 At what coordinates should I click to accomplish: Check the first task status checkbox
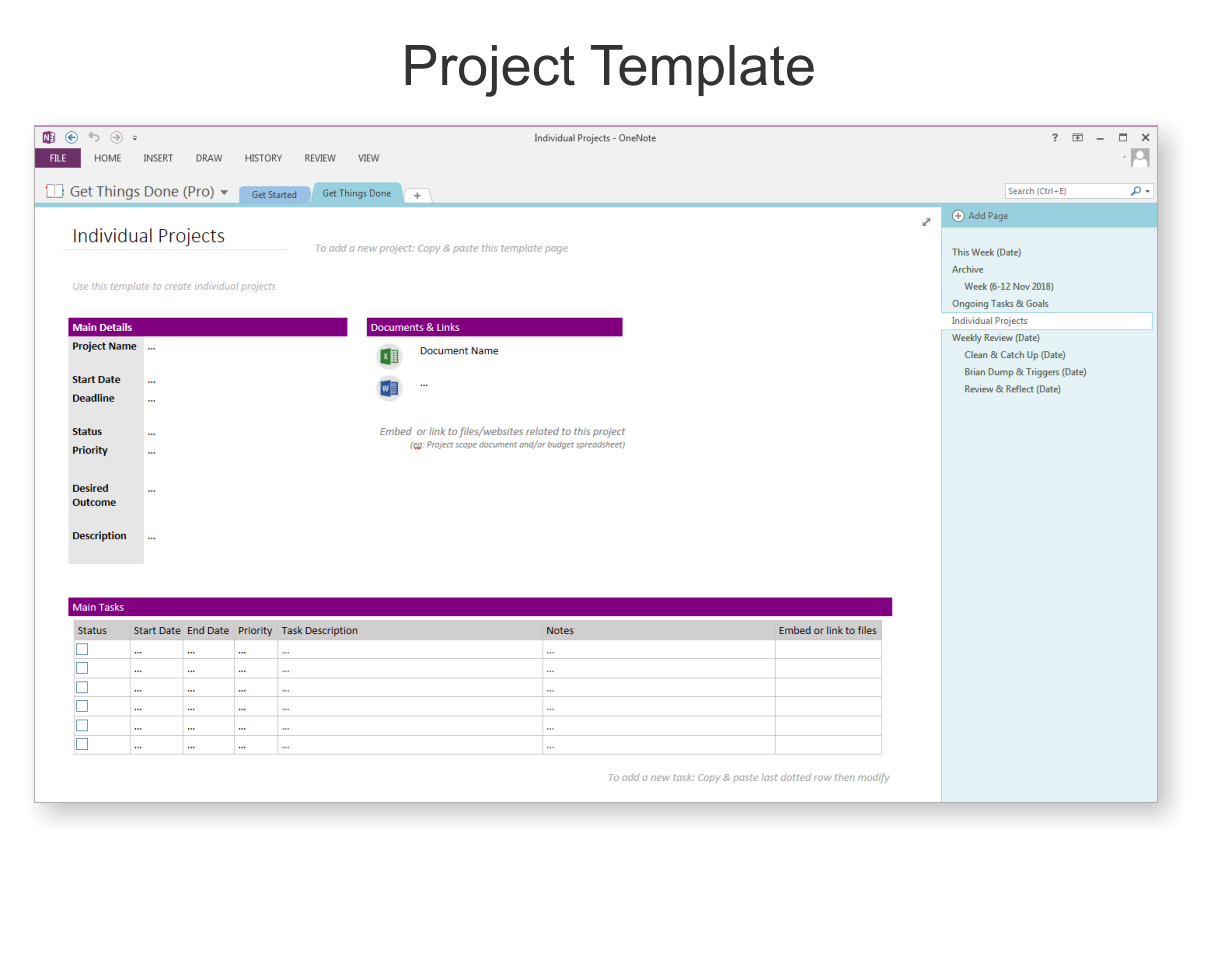(82, 649)
